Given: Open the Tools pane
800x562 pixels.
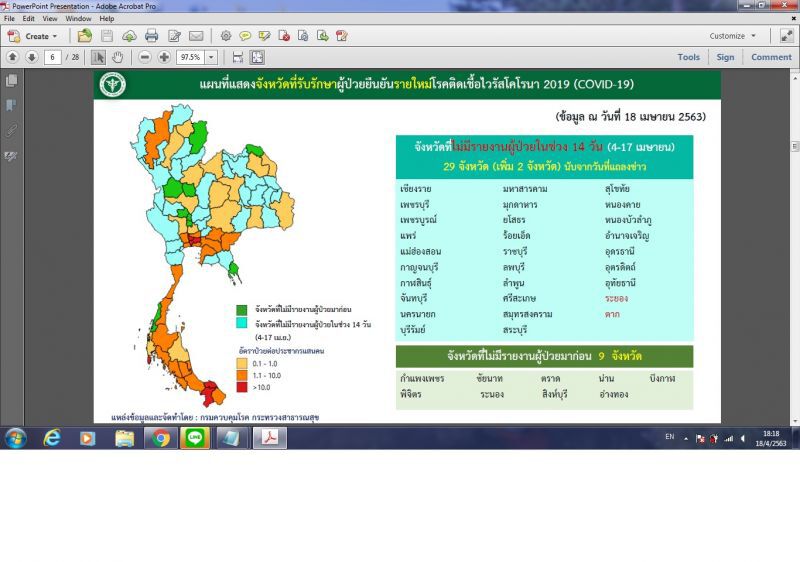Looking at the screenshot, I should (x=688, y=57).
